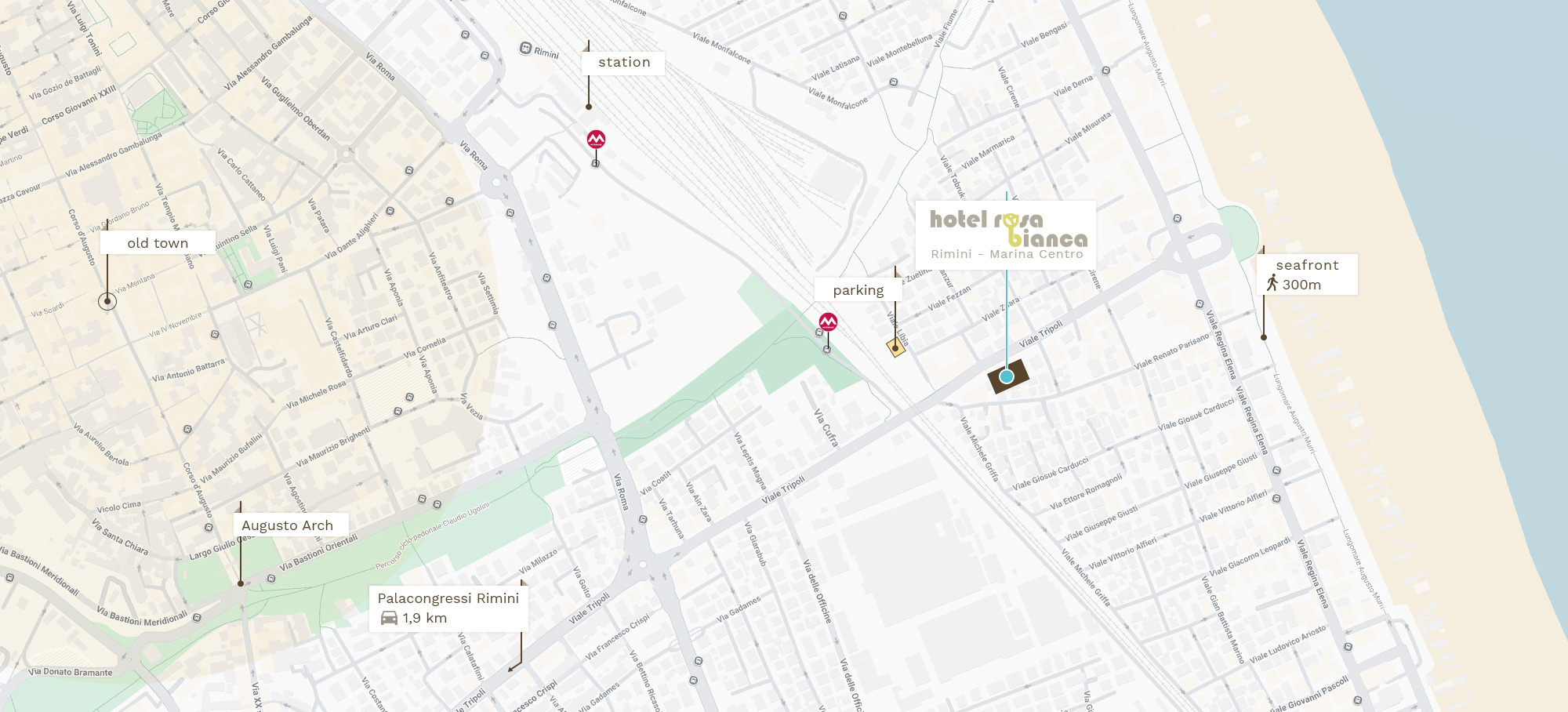Click the Augusto Arch map pin dot

click(241, 583)
